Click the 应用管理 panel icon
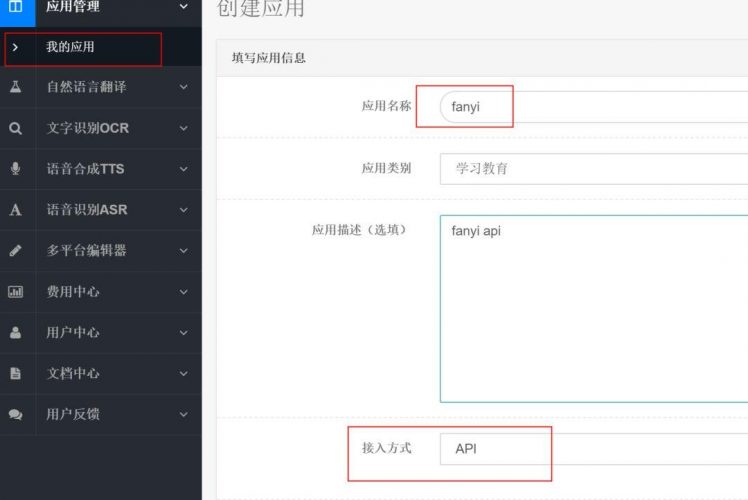This screenshot has height=500, width=748. pos(16,8)
